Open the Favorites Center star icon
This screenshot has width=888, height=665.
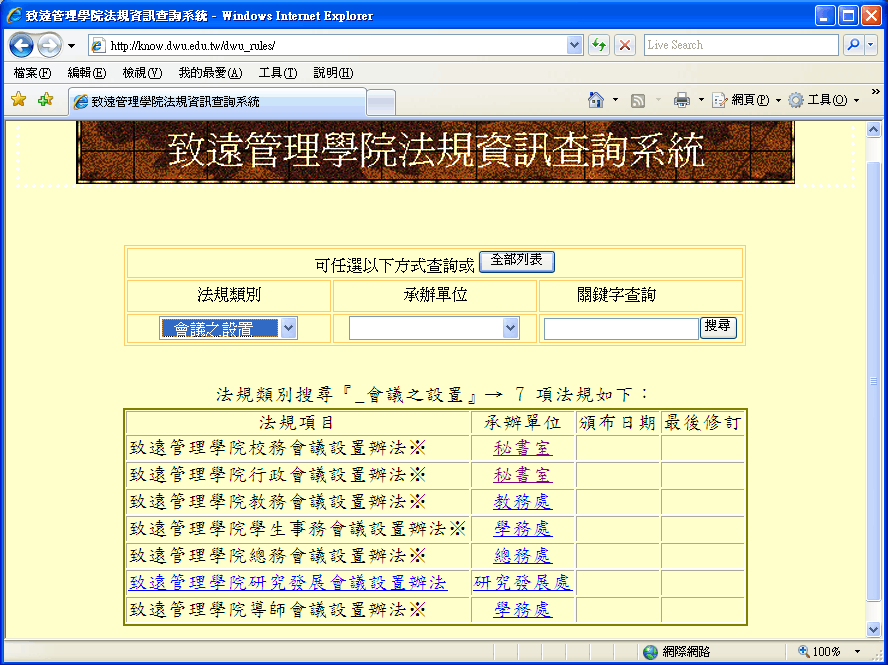coord(19,100)
